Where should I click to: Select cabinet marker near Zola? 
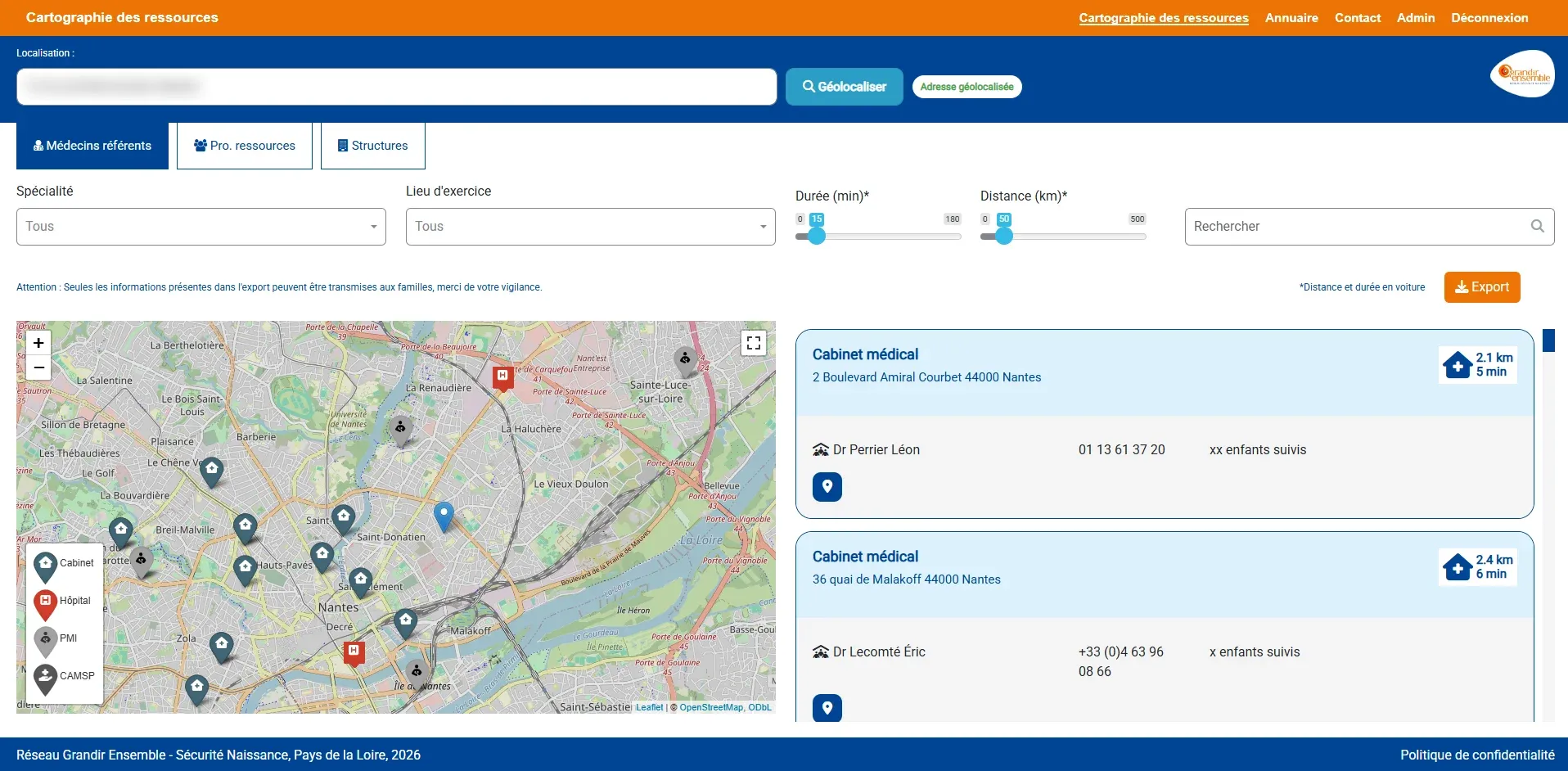tap(222, 647)
